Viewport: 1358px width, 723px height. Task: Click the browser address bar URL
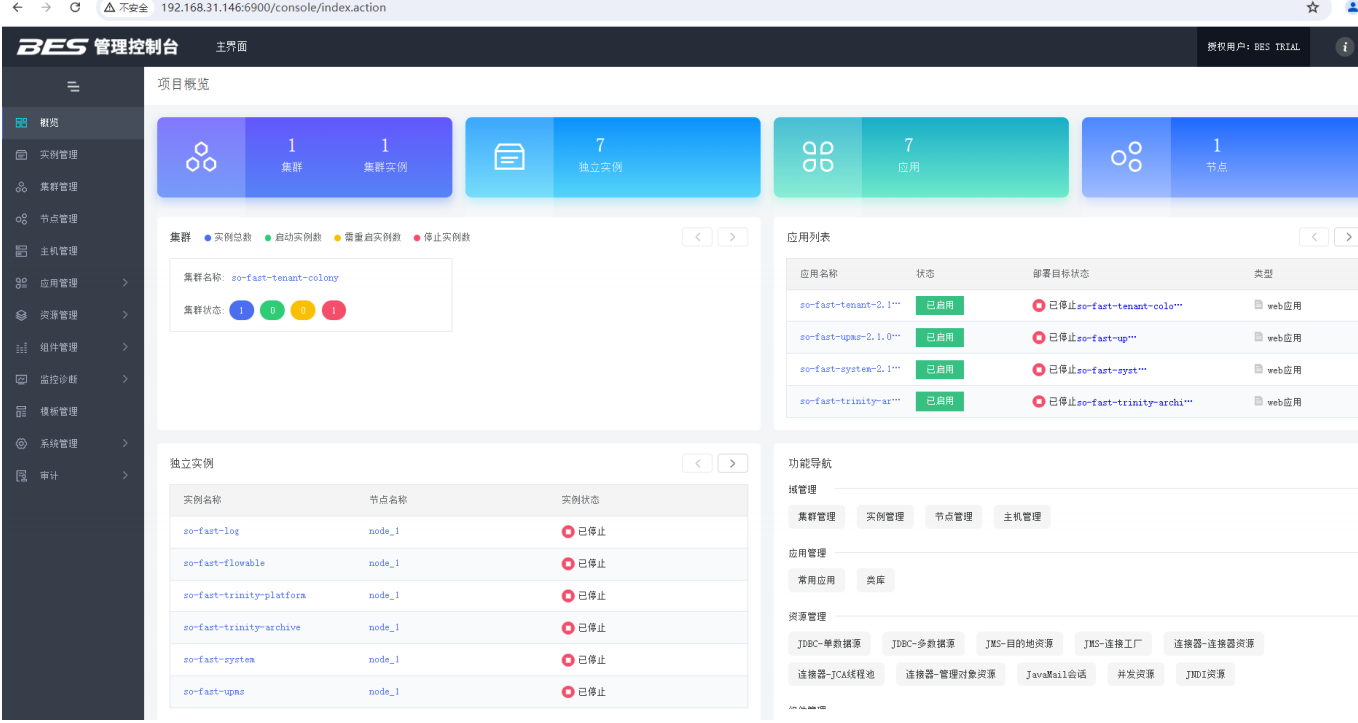[x=273, y=7]
